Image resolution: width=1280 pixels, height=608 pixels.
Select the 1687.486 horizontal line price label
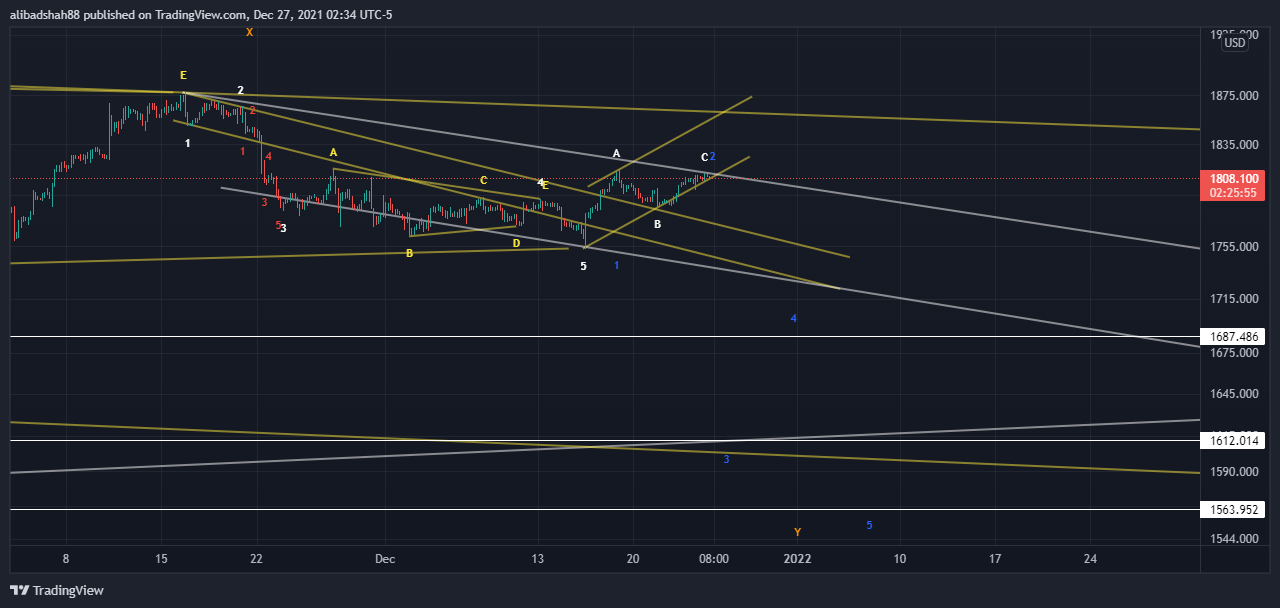coord(1231,337)
